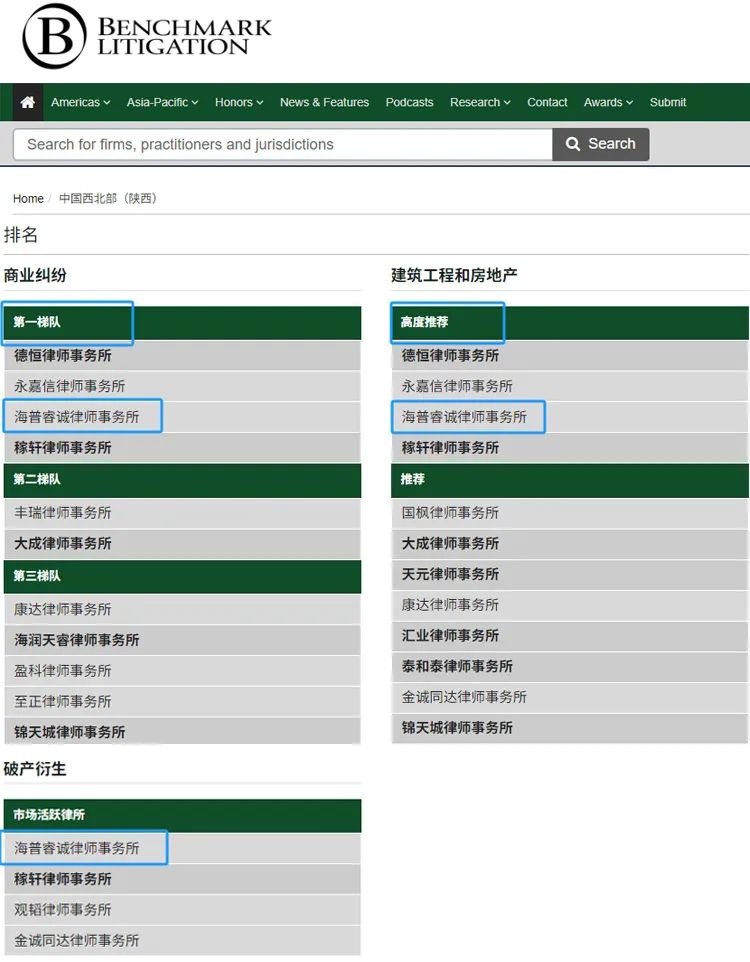Screen dimensions: 750x962
Task: Open the Submit page
Action: click(x=668, y=102)
